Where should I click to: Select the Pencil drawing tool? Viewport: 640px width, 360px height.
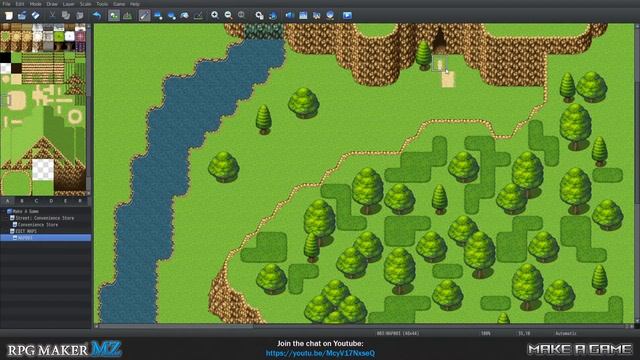[x=144, y=16]
